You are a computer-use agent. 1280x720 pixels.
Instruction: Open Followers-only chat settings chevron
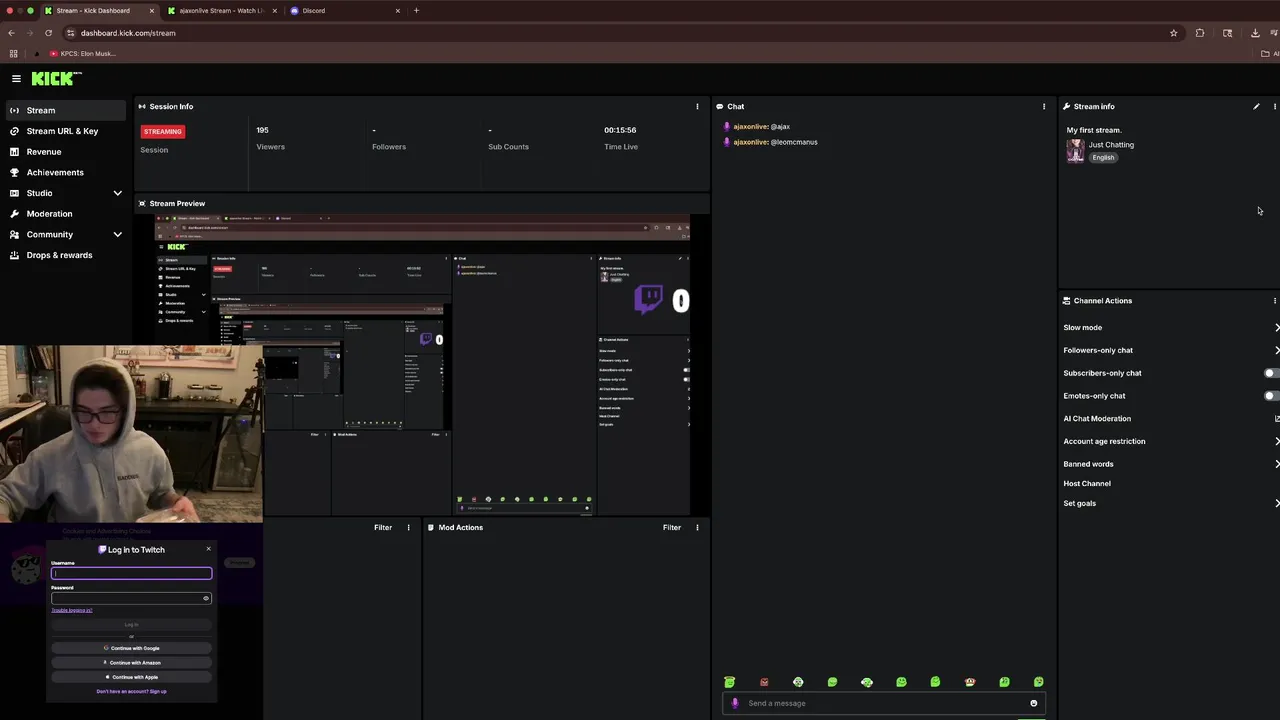[1277, 350]
